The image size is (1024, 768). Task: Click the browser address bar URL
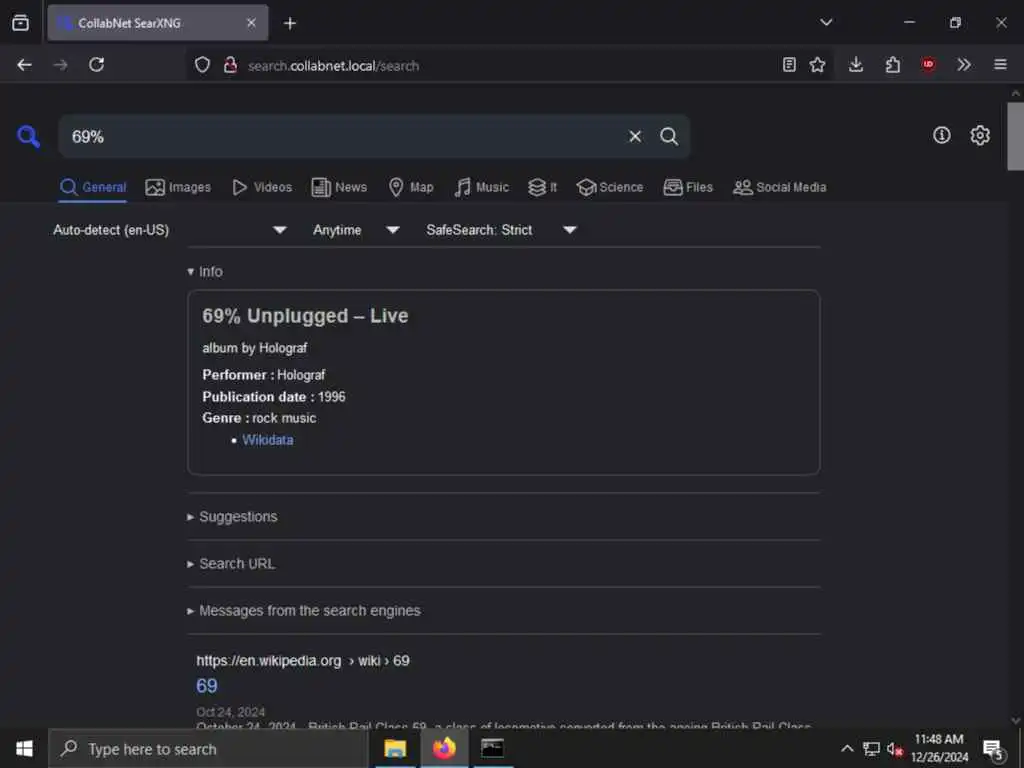coord(334,66)
